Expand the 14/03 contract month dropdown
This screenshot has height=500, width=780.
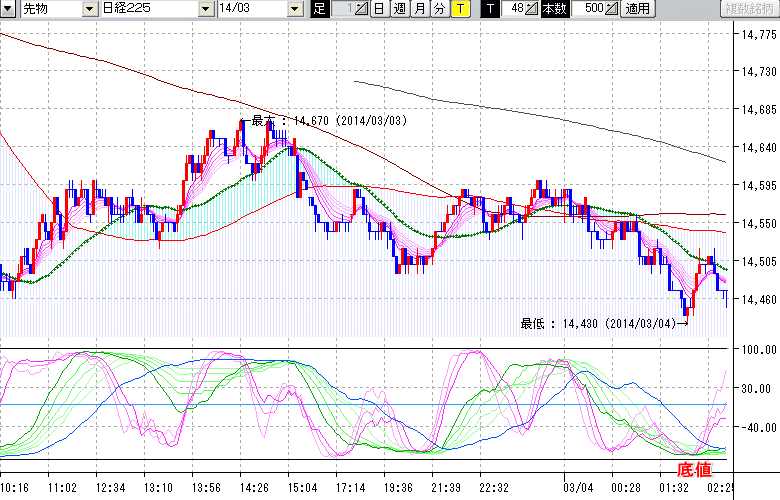pyautogui.click(x=294, y=9)
